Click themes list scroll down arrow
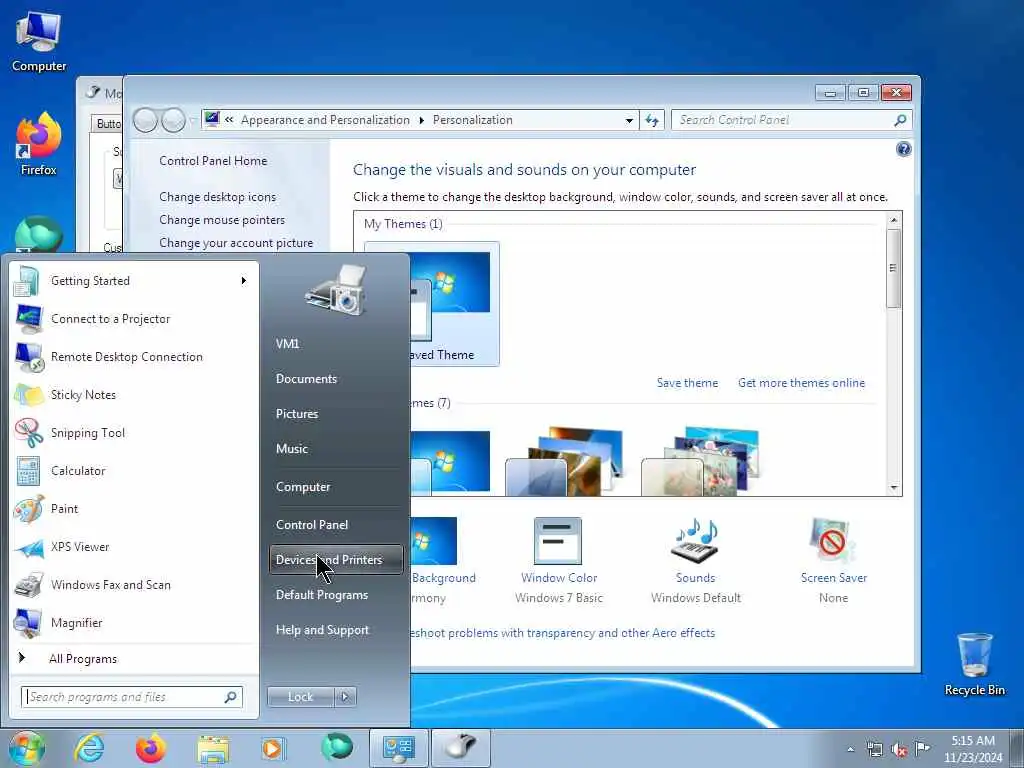1024x768 pixels. point(894,488)
